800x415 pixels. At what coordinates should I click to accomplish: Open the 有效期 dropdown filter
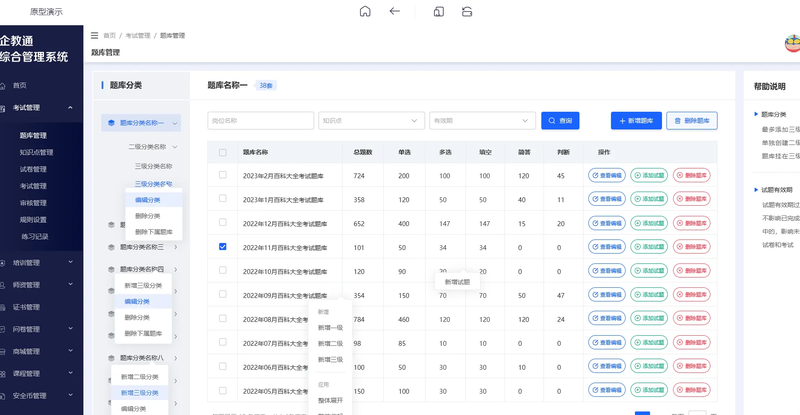click(x=482, y=120)
